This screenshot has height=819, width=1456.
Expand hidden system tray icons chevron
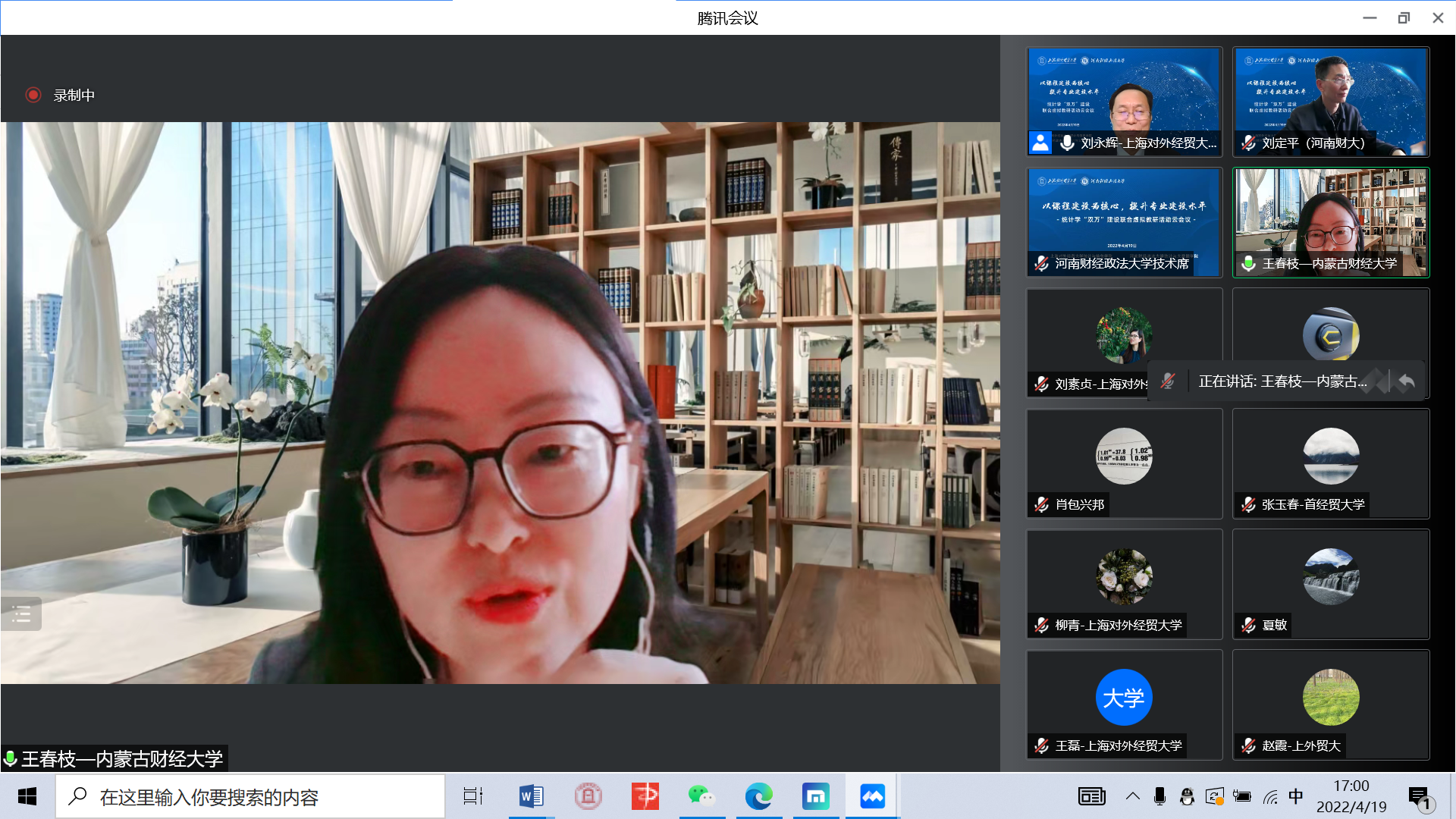[1132, 796]
